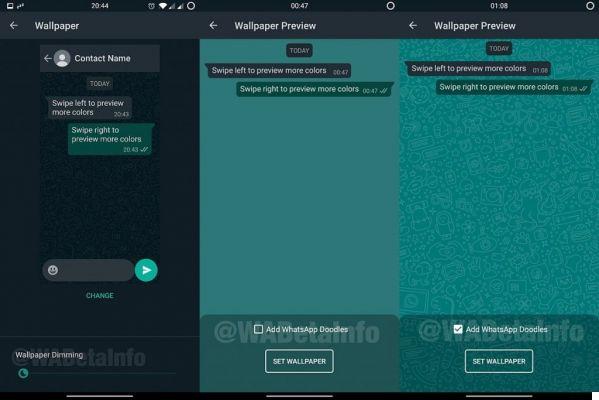
Task: Tap Wi-Fi icon in status bar
Action: click(x=163, y=6)
